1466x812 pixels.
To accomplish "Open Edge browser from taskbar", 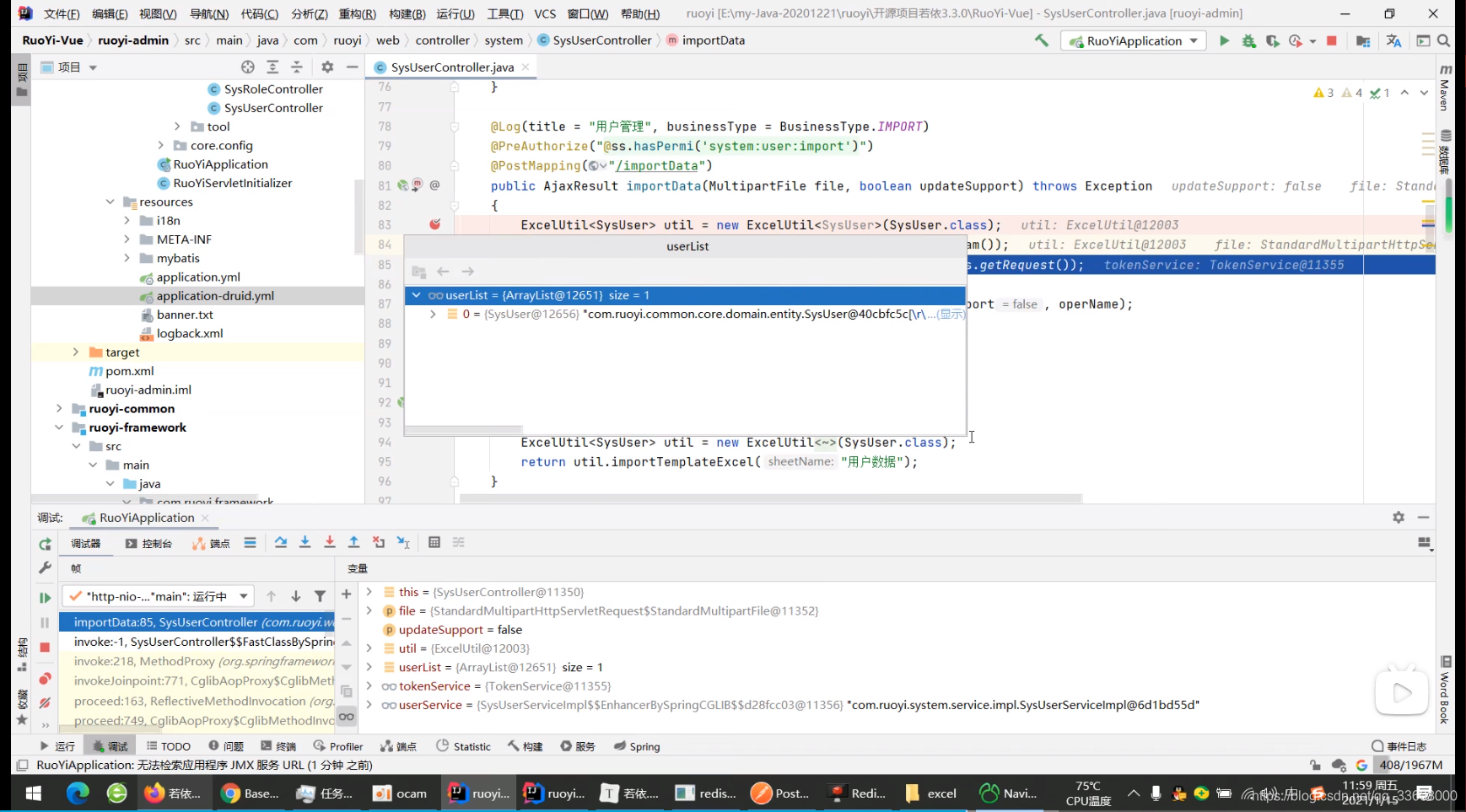I will (78, 793).
